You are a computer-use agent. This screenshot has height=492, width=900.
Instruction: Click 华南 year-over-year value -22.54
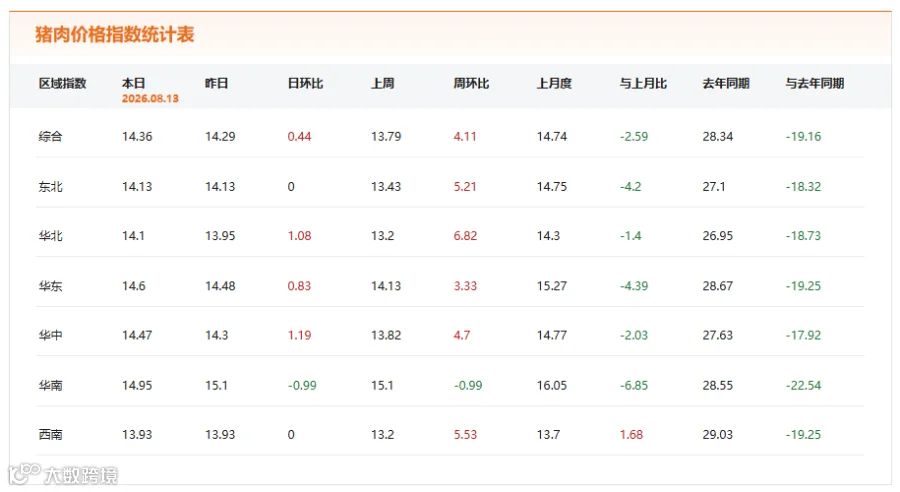pyautogui.click(x=804, y=385)
